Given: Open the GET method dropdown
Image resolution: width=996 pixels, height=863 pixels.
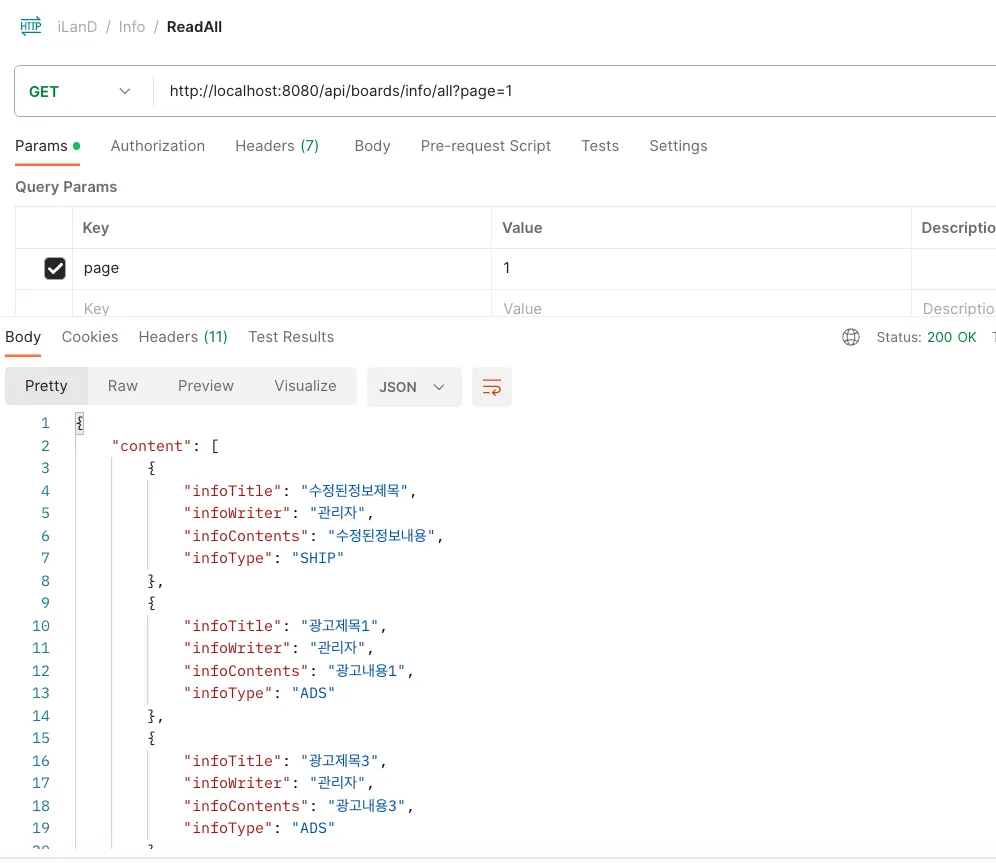Looking at the screenshot, I should coord(80,91).
